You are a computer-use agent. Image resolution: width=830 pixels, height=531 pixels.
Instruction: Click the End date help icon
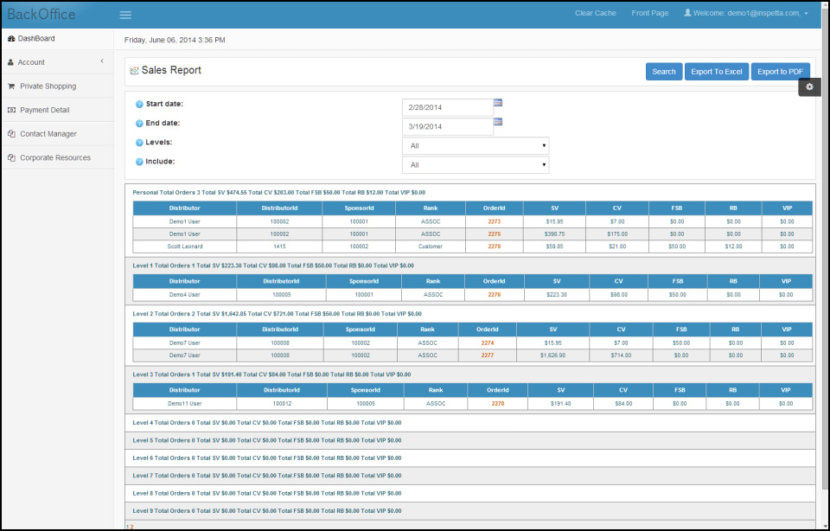(x=139, y=123)
